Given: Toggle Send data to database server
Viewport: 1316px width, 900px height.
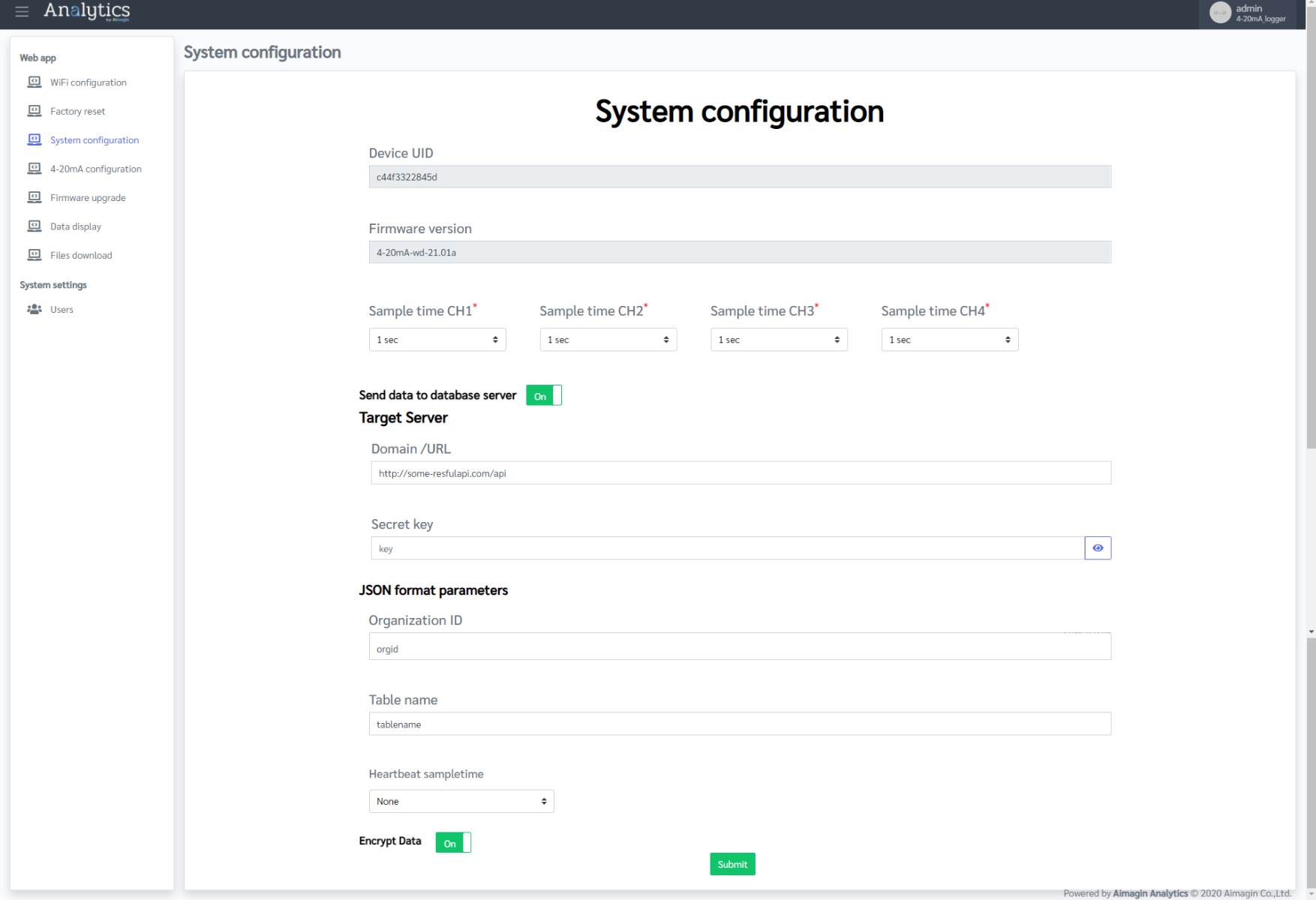Looking at the screenshot, I should coord(543,395).
